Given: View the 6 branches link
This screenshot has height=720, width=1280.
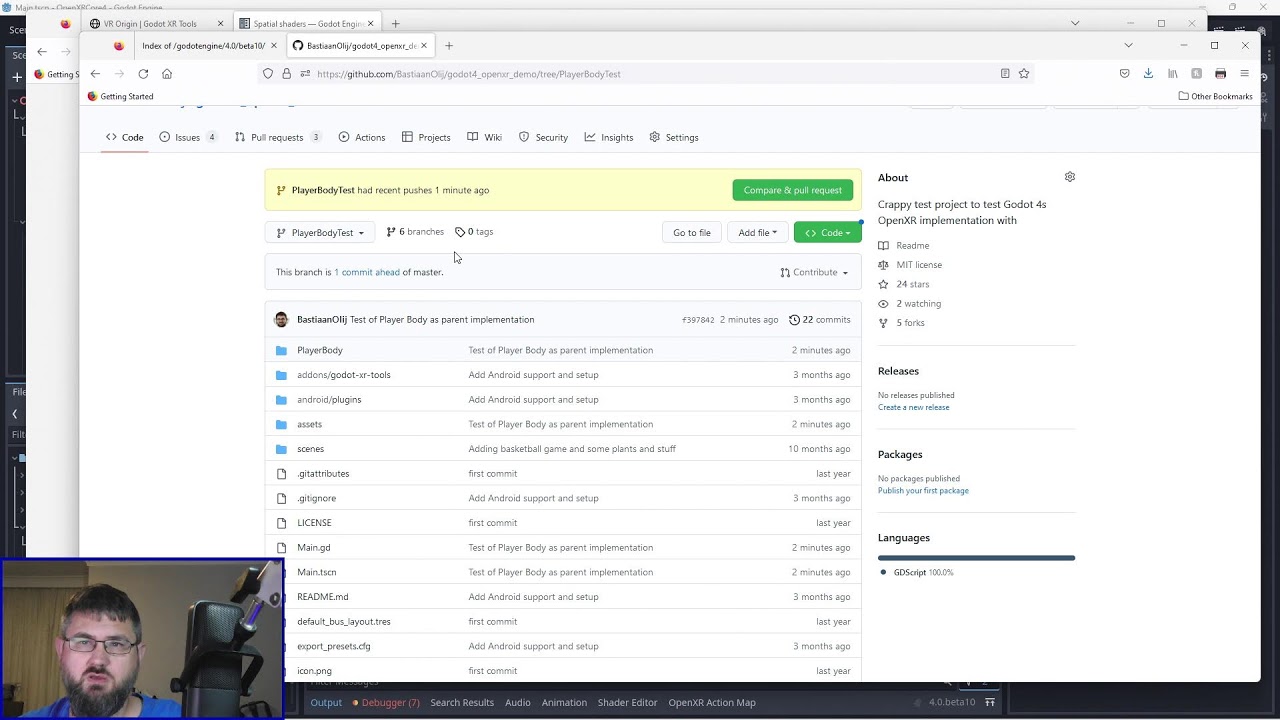Looking at the screenshot, I should pos(415,232).
